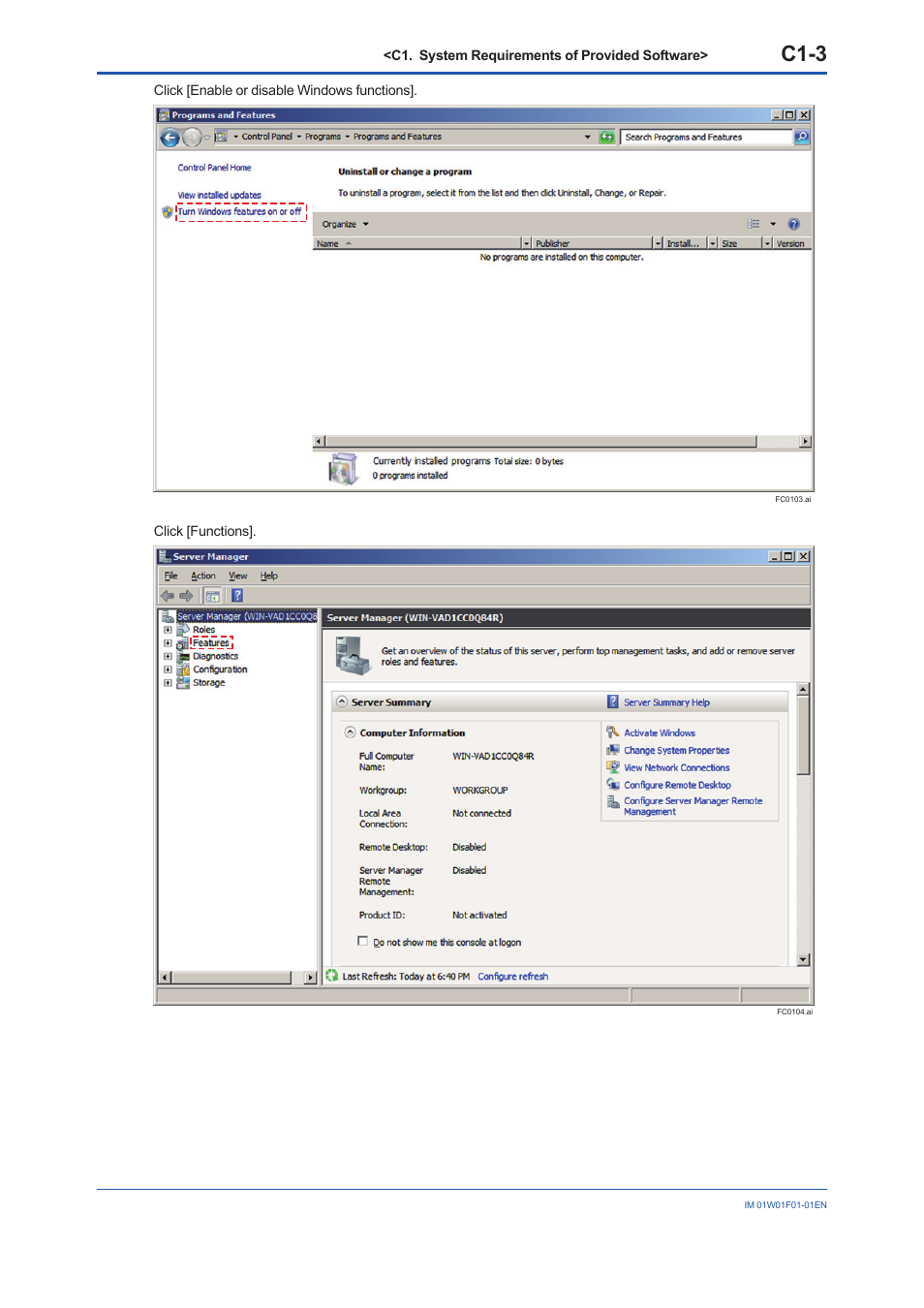
Task: Click the Name column header
Action: point(417,244)
